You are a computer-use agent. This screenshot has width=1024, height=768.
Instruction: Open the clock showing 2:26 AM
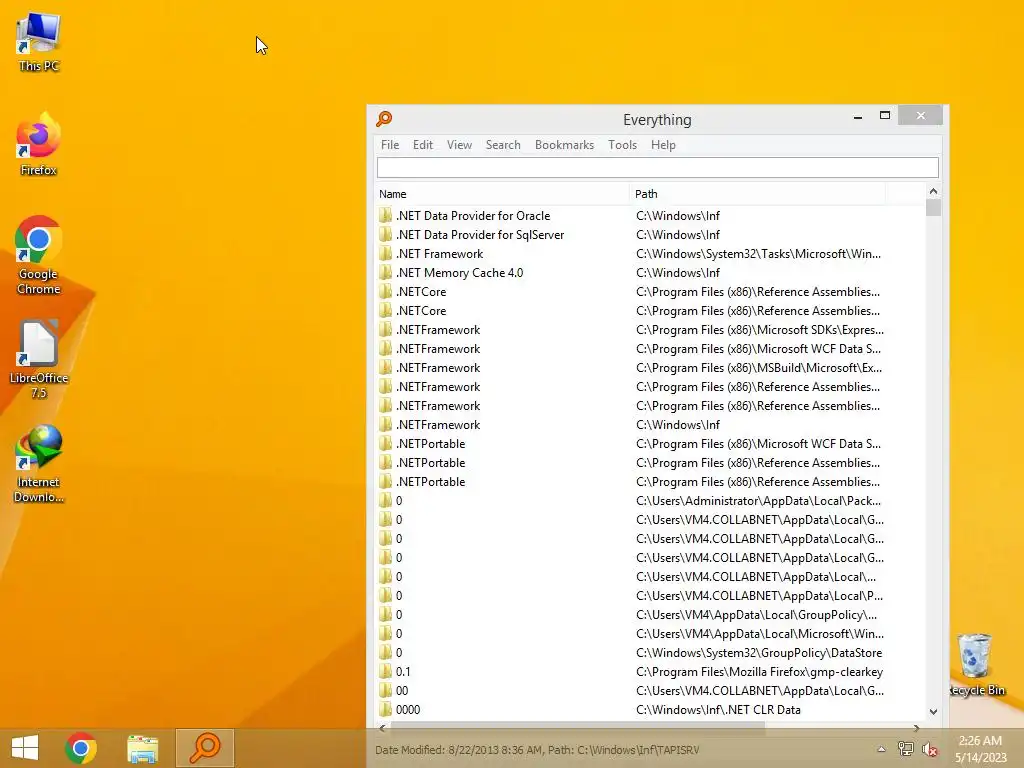click(980, 749)
